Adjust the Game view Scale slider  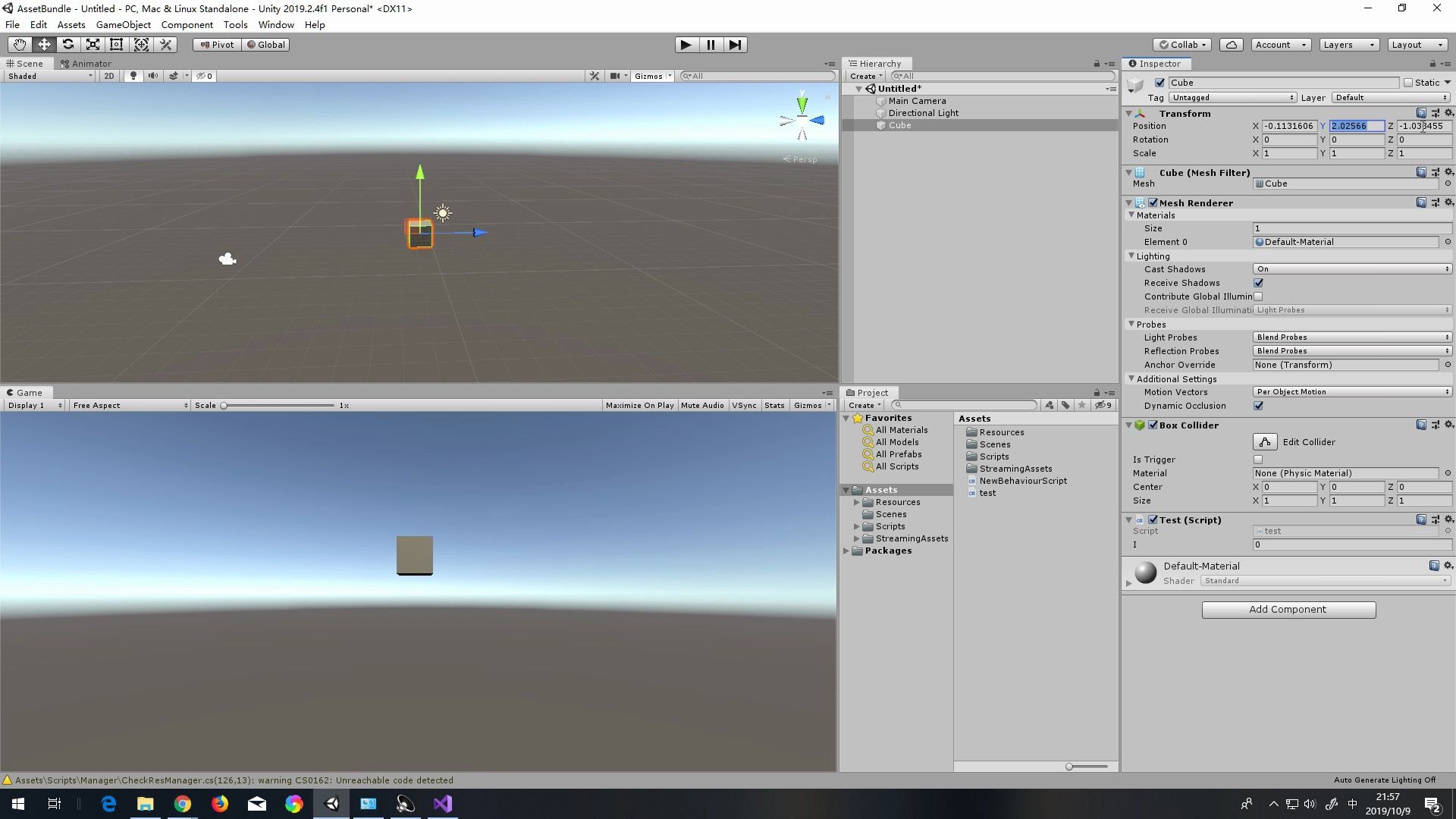pos(224,406)
